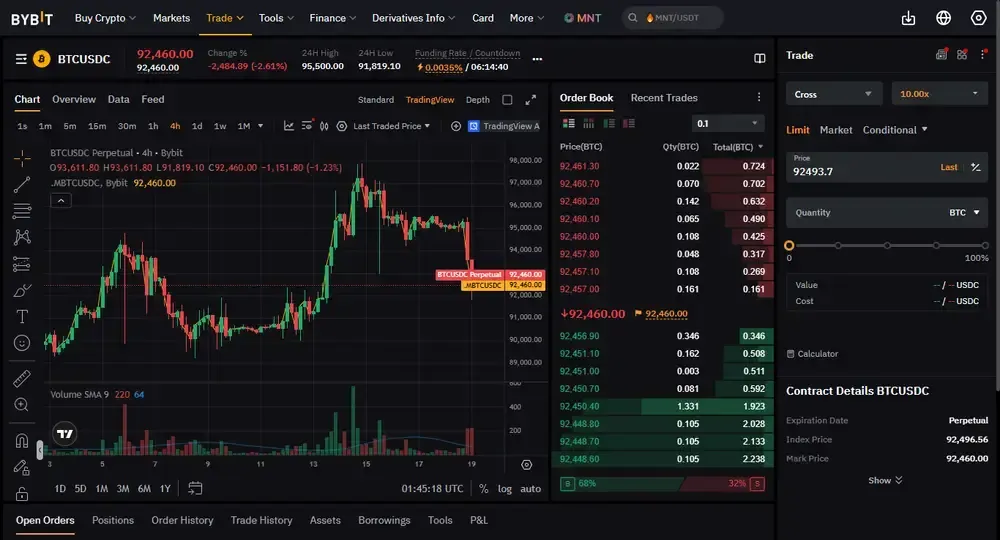Image resolution: width=1000 pixels, height=540 pixels.
Task: Open the language globe icon
Action: tap(943, 18)
